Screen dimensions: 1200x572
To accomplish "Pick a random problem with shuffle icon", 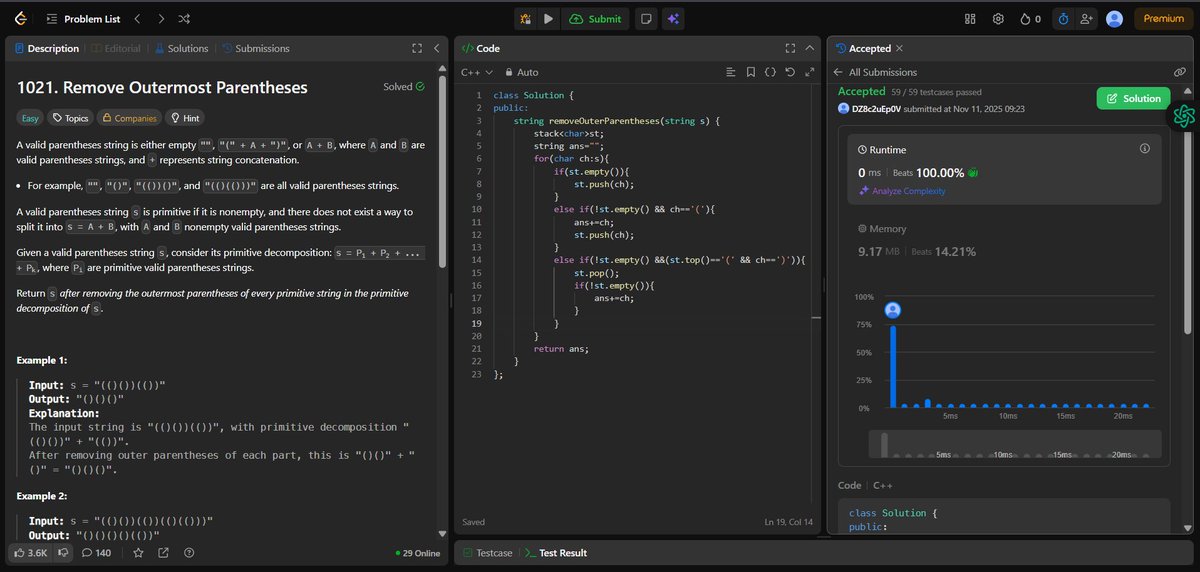I will point(186,18).
